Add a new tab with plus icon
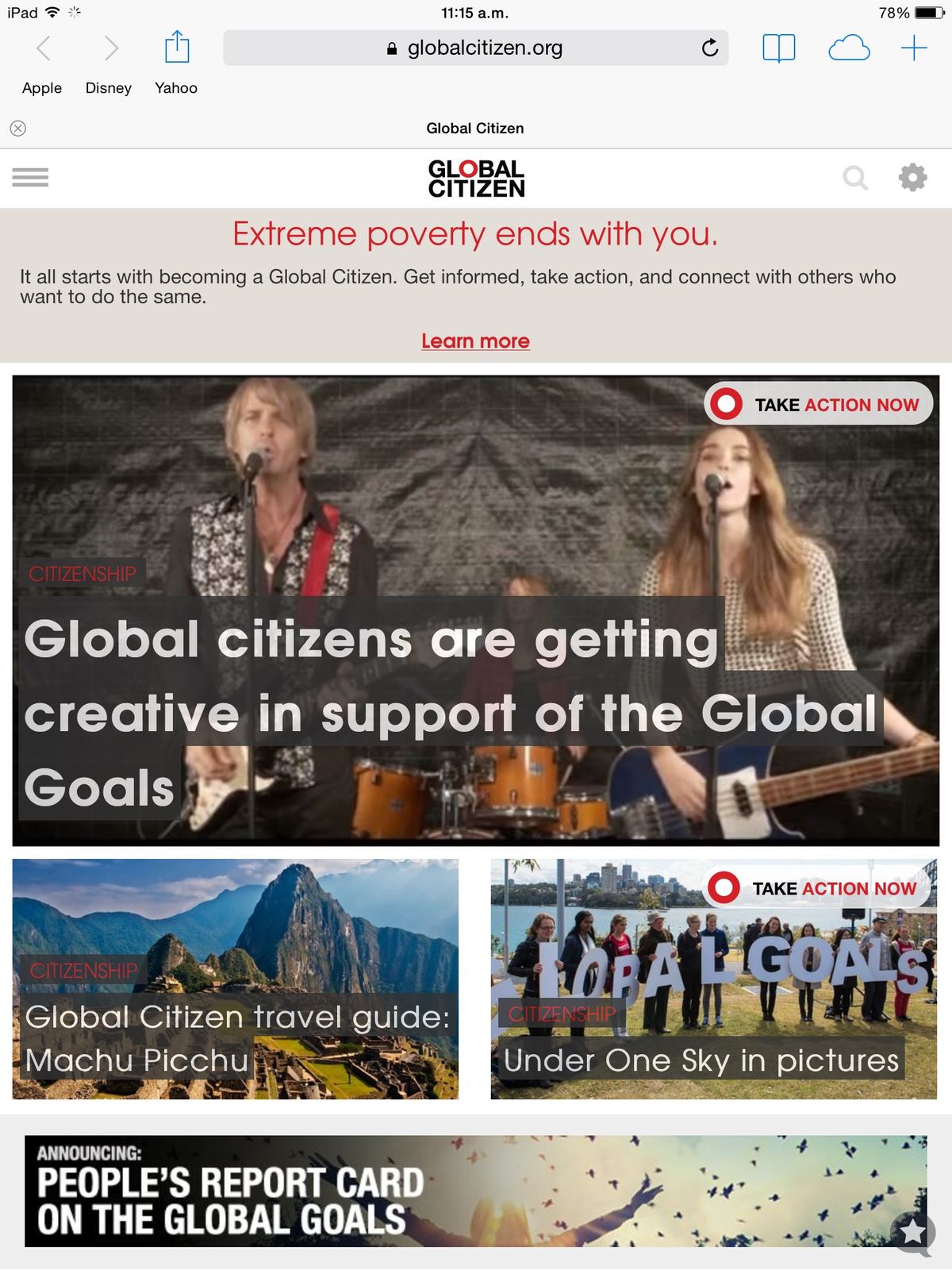Screen dimensions: 952x1270 coord(914,48)
